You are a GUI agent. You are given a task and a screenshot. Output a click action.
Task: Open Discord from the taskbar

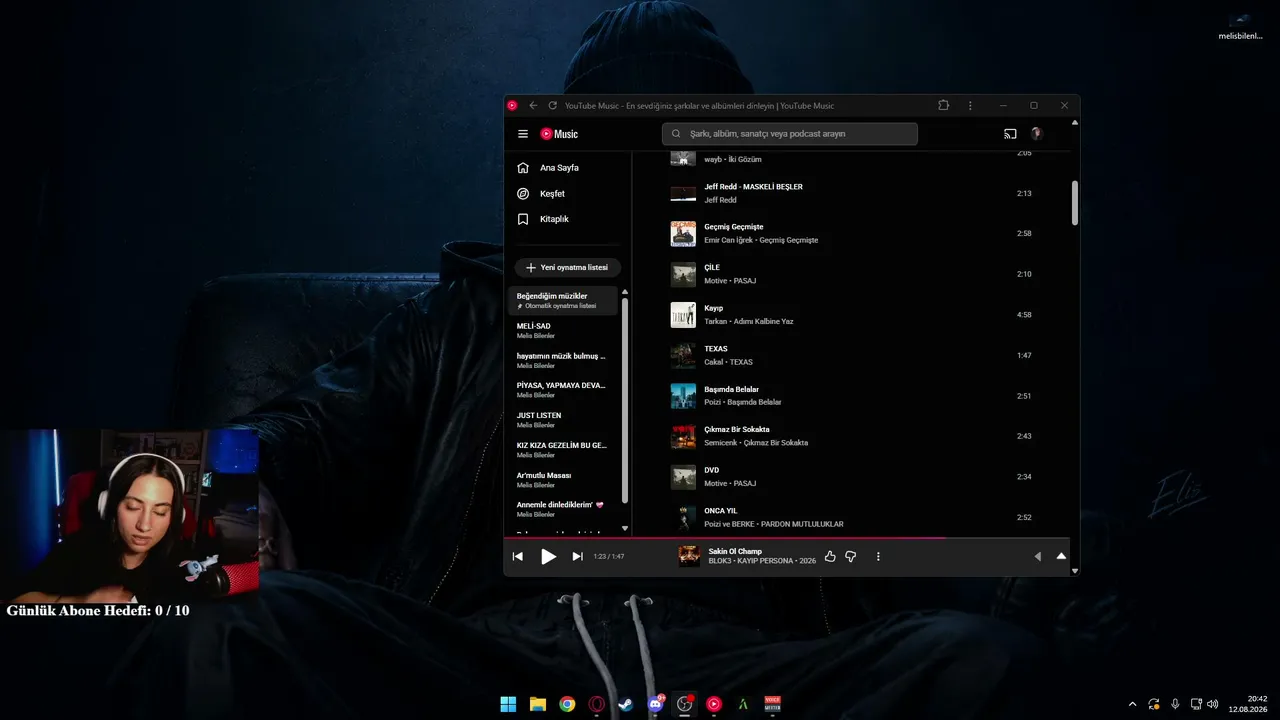coord(656,704)
